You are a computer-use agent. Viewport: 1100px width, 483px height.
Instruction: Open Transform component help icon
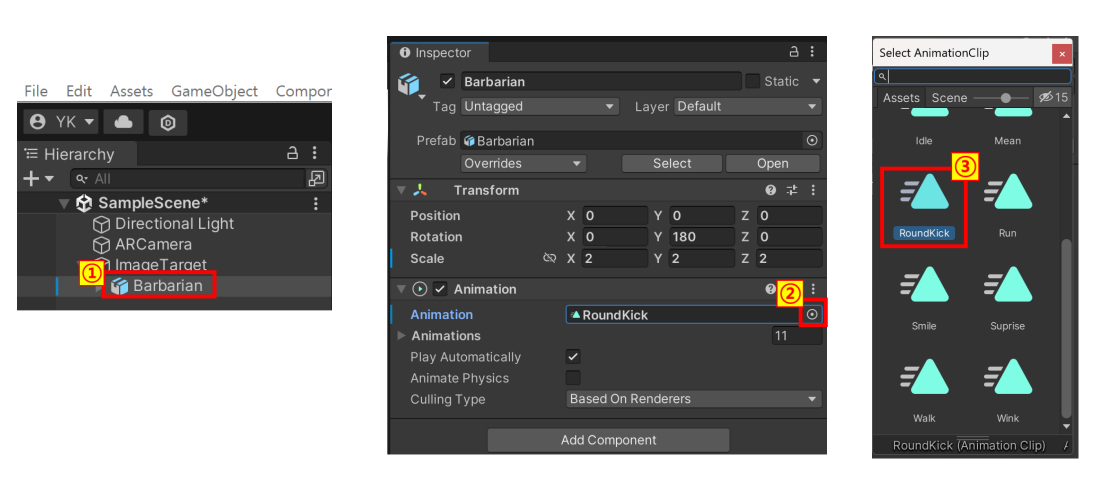coord(771,190)
